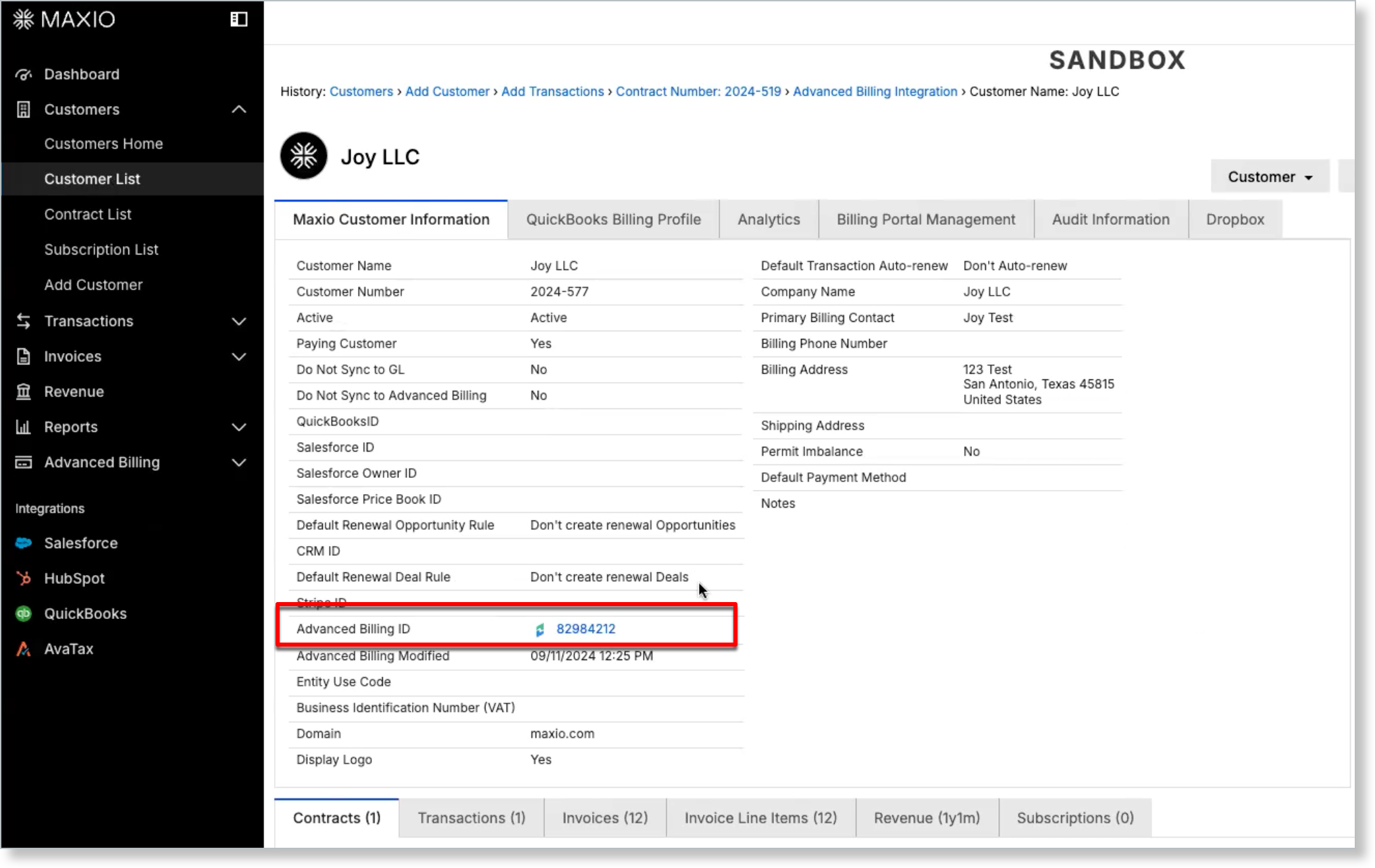1375x868 pixels.
Task: Click the Invoices document icon
Action: (x=24, y=356)
